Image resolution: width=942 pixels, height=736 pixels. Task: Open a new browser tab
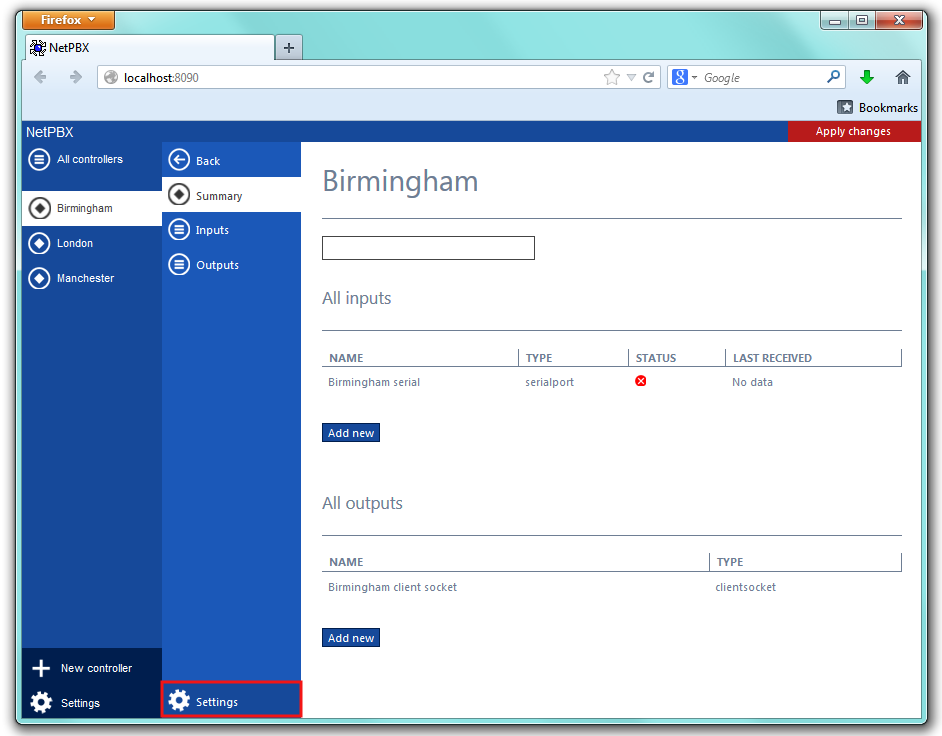coord(289,47)
